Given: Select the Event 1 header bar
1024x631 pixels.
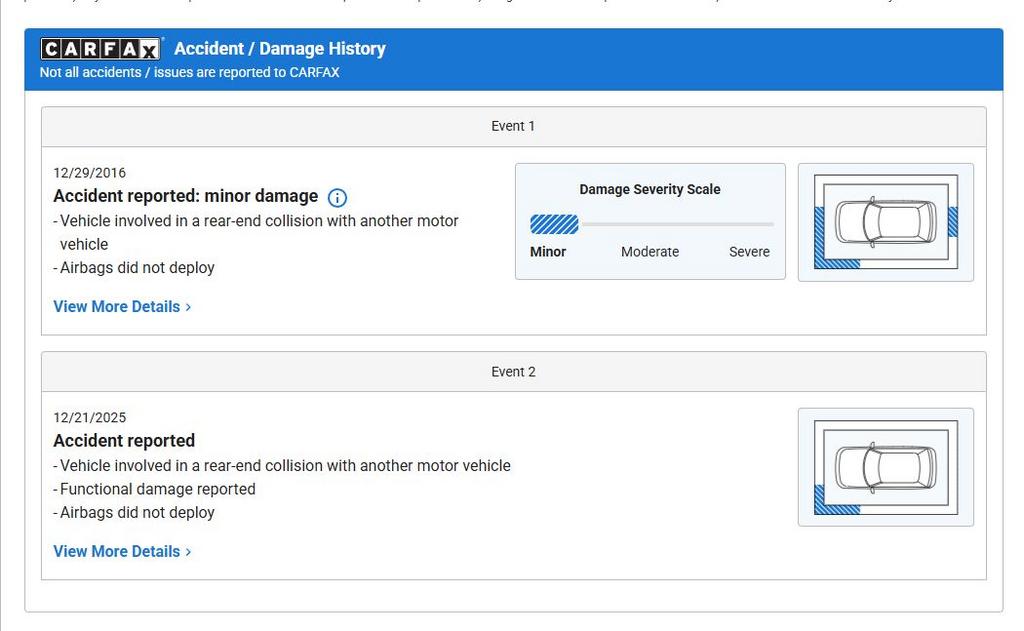Looking at the screenshot, I should [x=513, y=126].
